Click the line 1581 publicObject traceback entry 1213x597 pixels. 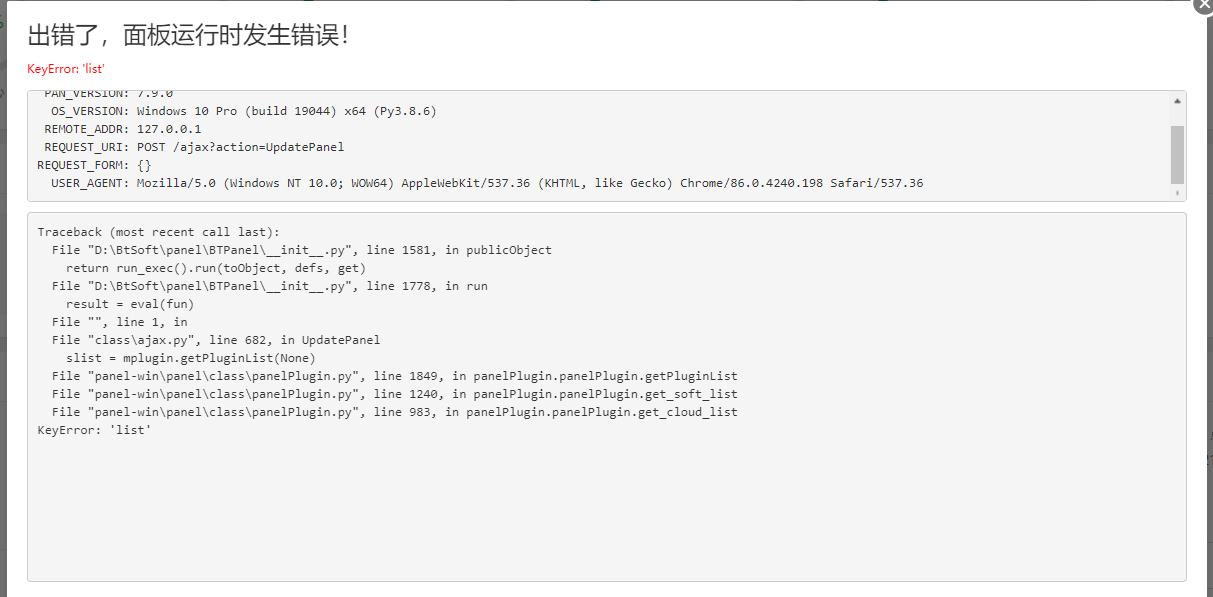[302, 250]
